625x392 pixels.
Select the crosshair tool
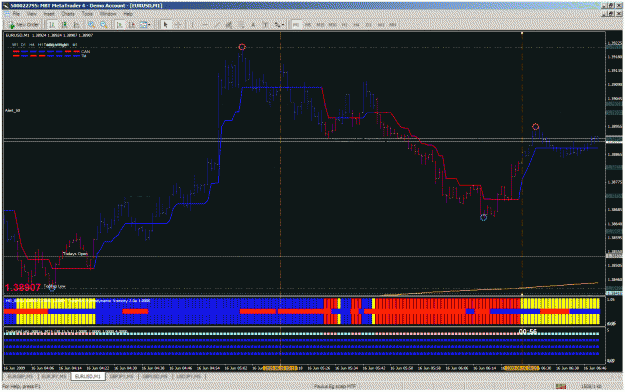point(178,25)
